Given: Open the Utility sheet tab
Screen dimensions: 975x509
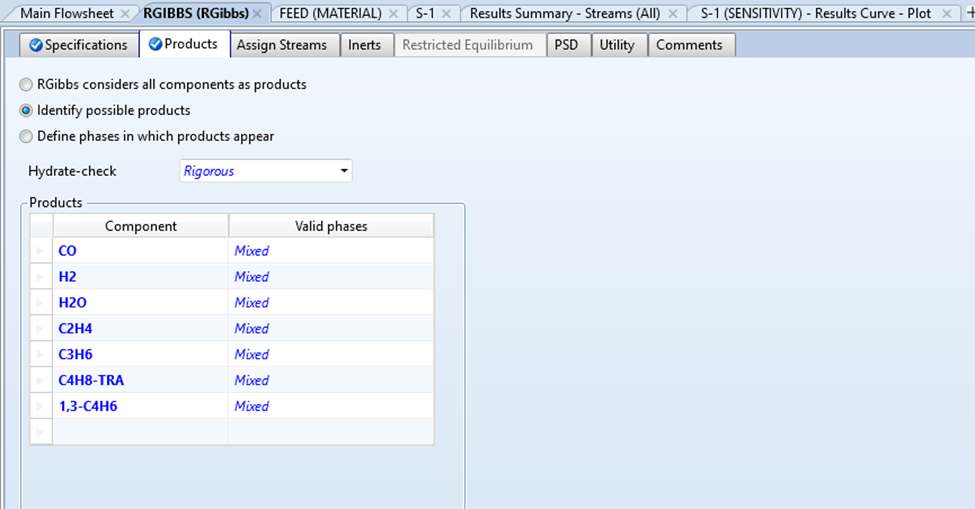Looking at the screenshot, I should coord(617,45).
